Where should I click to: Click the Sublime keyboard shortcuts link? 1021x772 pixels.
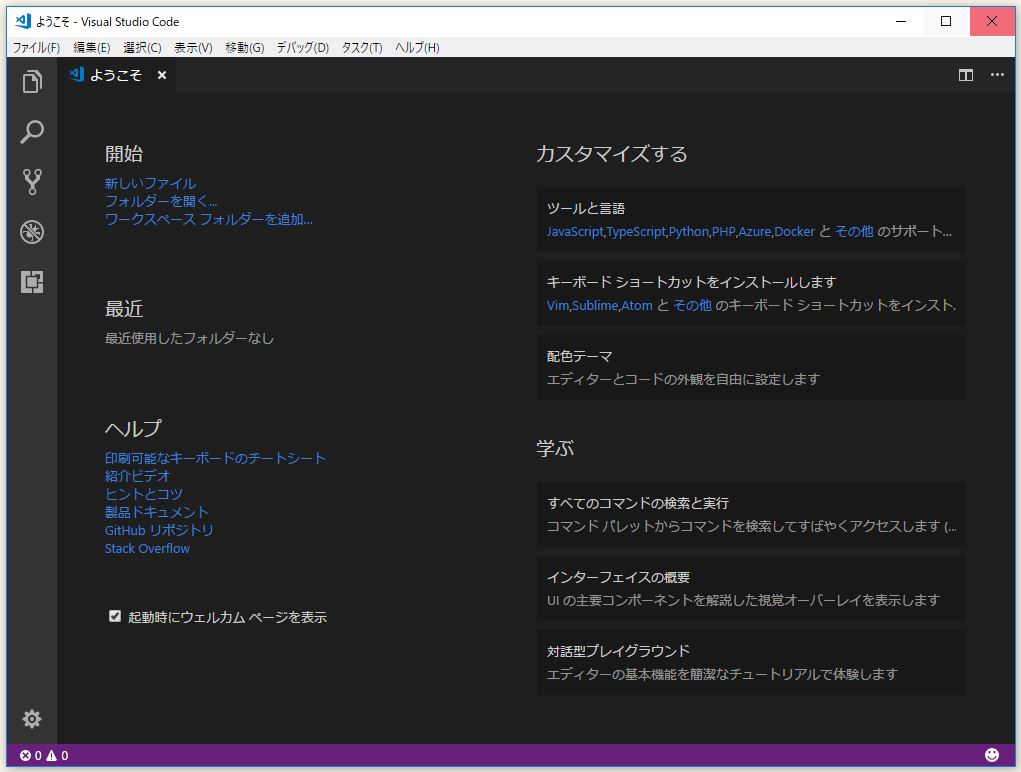pyautogui.click(x=594, y=305)
